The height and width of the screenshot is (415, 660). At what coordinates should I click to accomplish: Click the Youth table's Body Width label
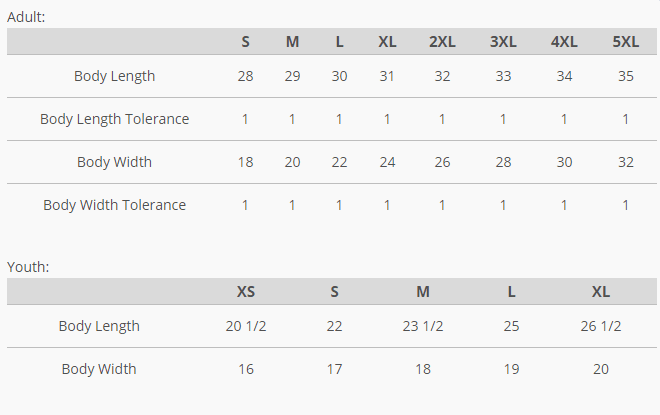click(99, 369)
